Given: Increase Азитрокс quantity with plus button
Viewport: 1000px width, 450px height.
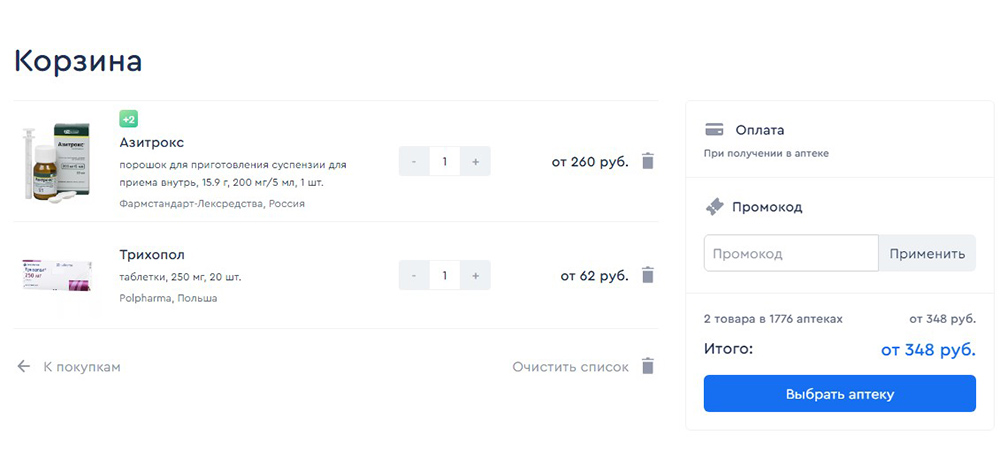Looking at the screenshot, I should pos(475,161).
